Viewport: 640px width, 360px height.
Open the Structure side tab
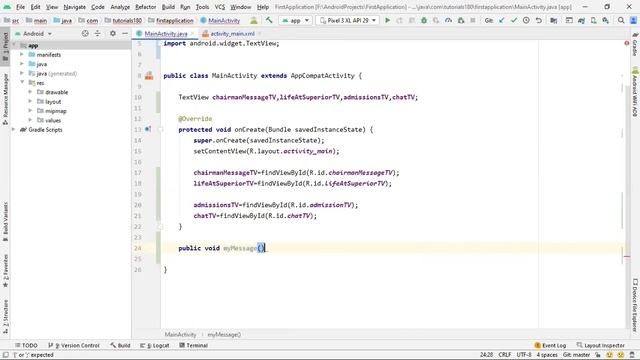click(x=5, y=317)
